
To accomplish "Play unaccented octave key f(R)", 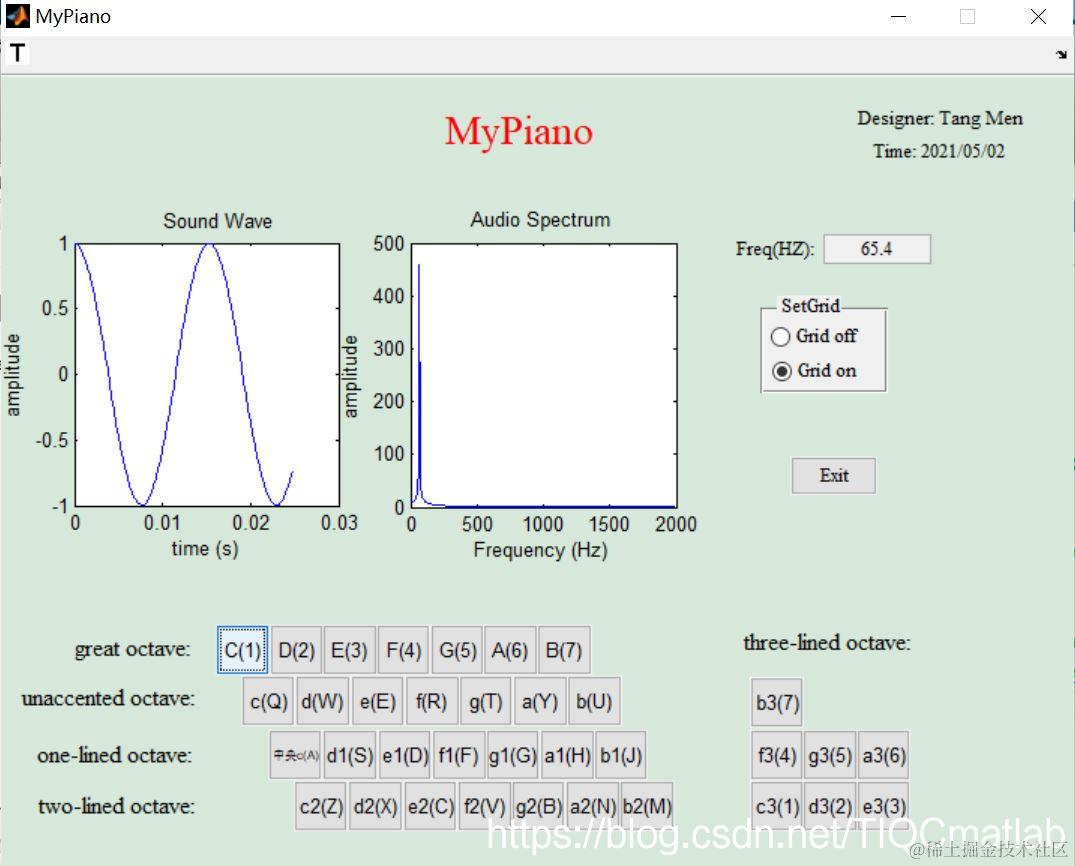I will [x=431, y=701].
